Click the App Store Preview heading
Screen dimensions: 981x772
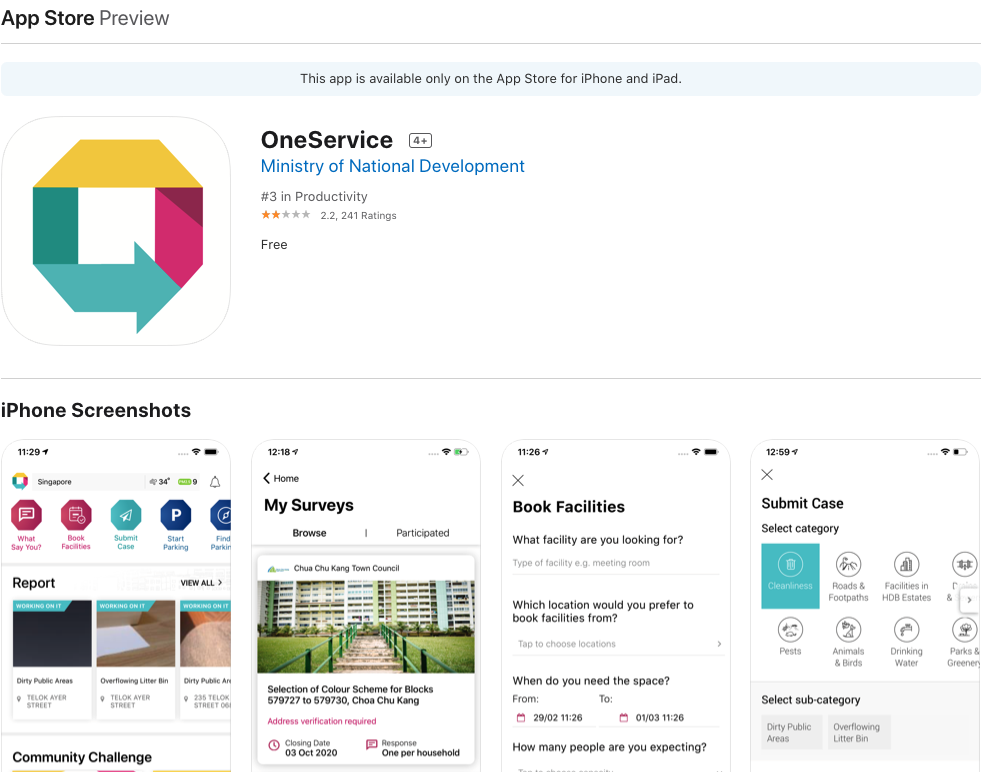[85, 18]
